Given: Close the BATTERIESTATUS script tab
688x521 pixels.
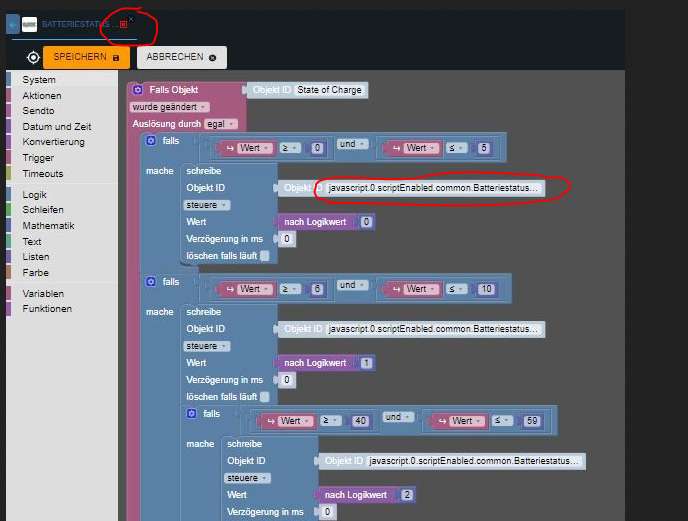Looking at the screenshot, I should click(x=131, y=19).
